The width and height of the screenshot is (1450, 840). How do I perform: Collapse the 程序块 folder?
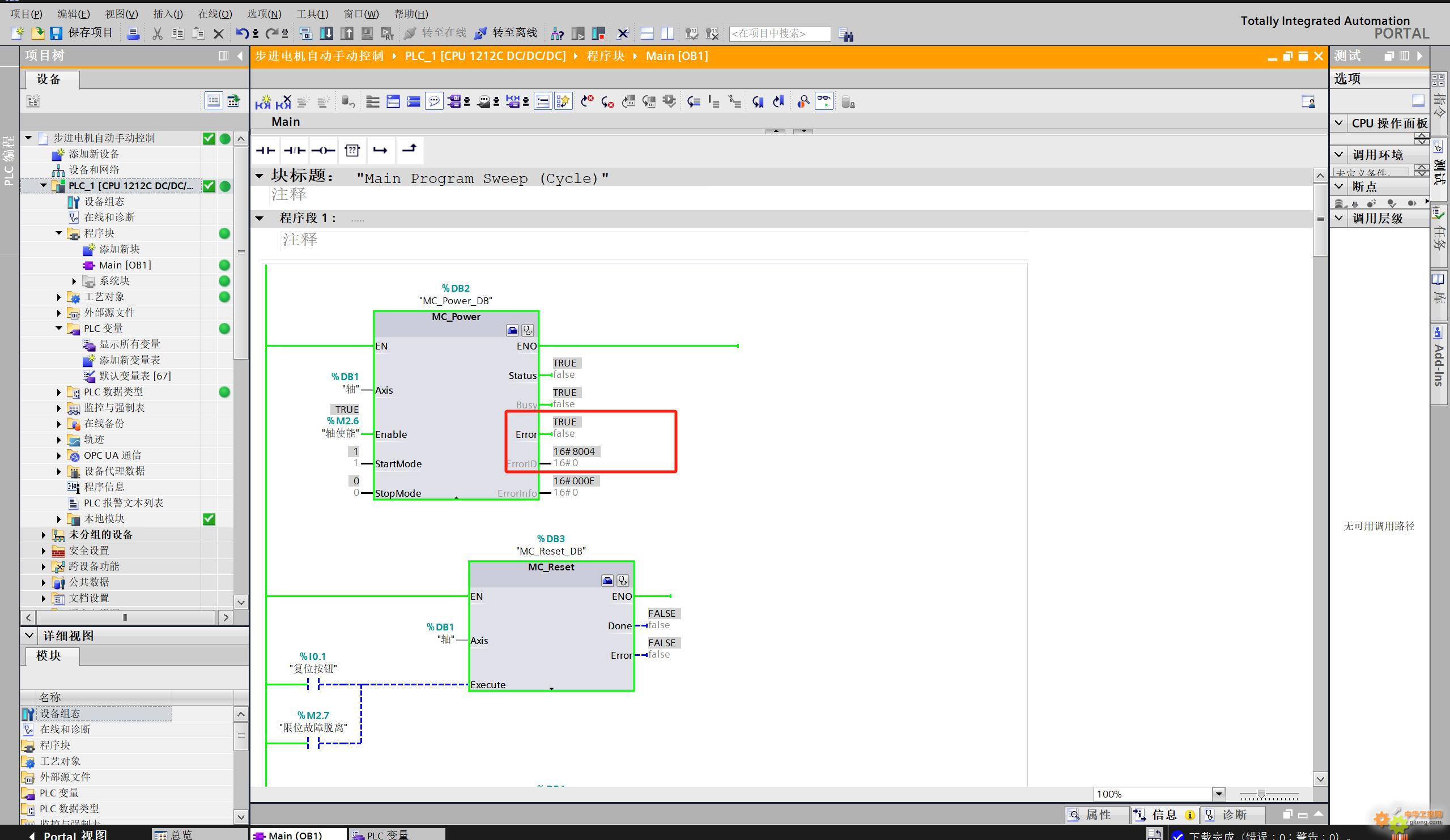[59, 233]
